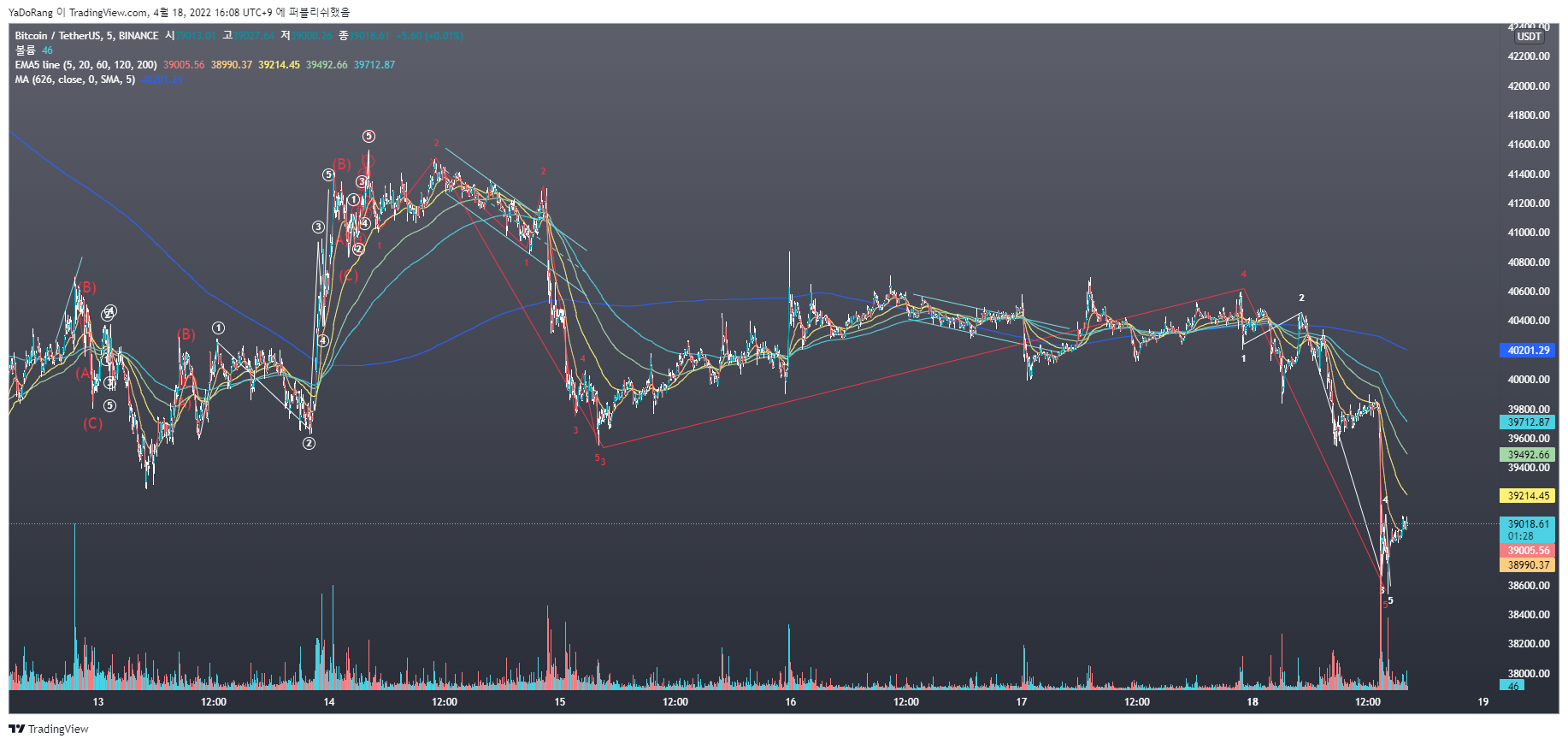The image size is (1568, 744).
Task: Select the 38990.37 value in EMA5 legend
Action: pyautogui.click(x=232, y=65)
